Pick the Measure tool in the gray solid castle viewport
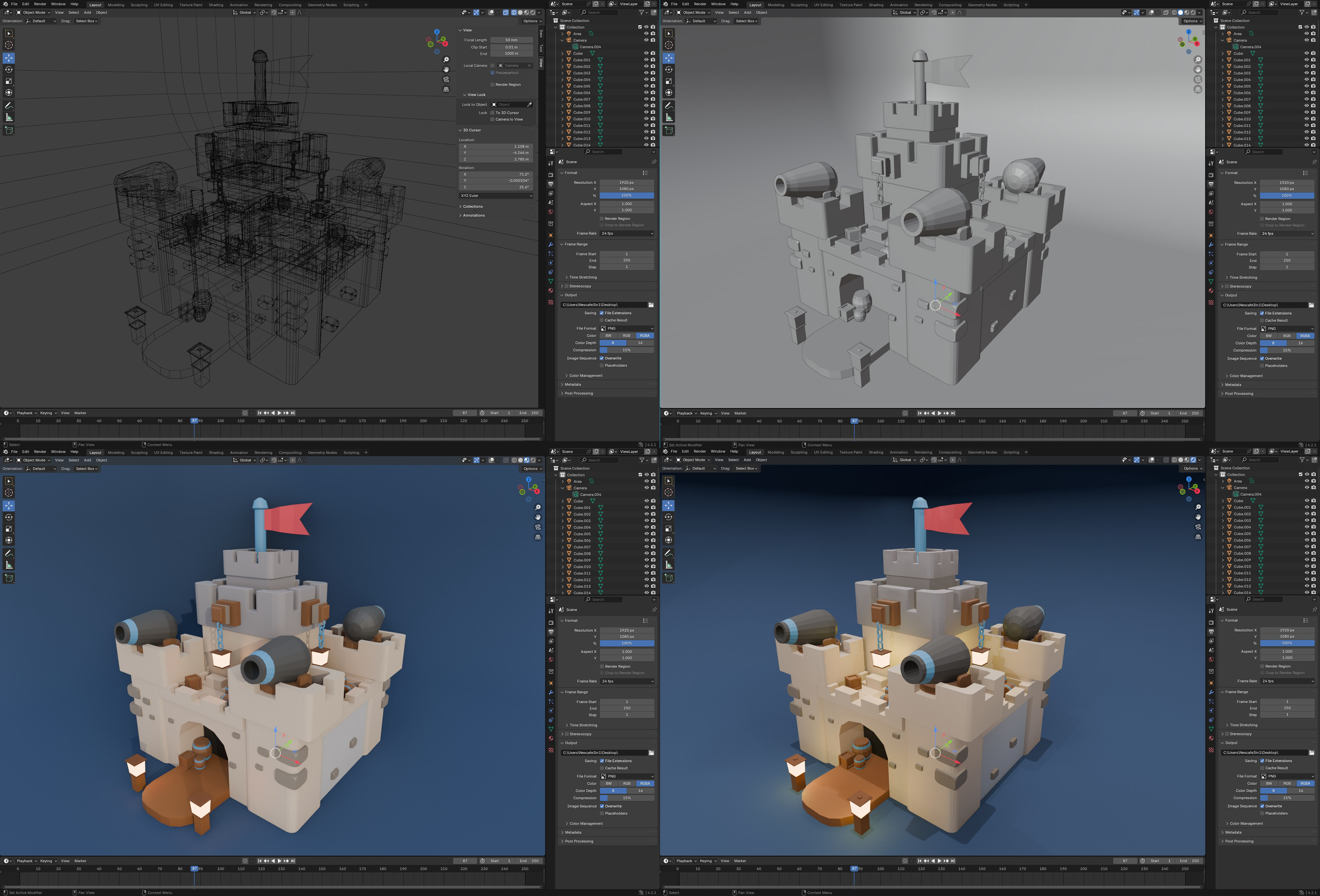 [669, 117]
